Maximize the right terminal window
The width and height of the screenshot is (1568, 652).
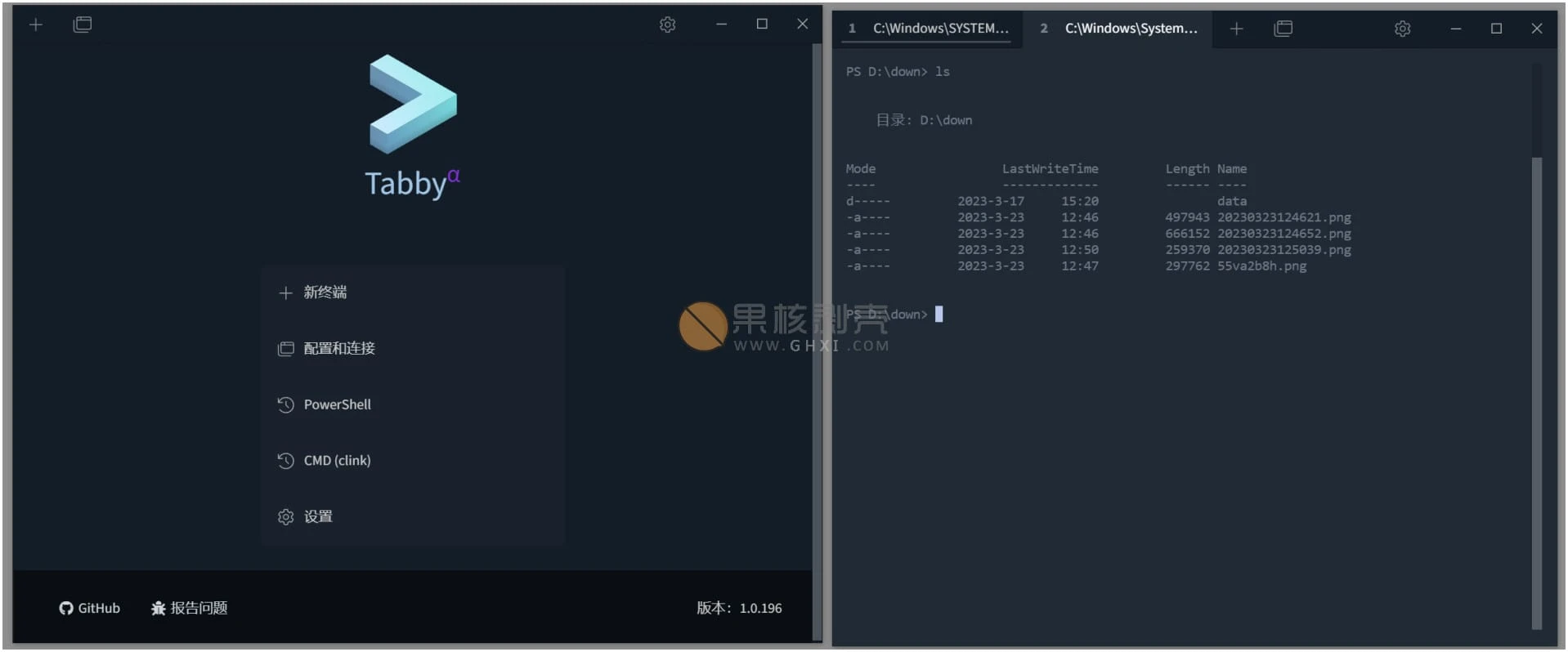[x=1496, y=29]
